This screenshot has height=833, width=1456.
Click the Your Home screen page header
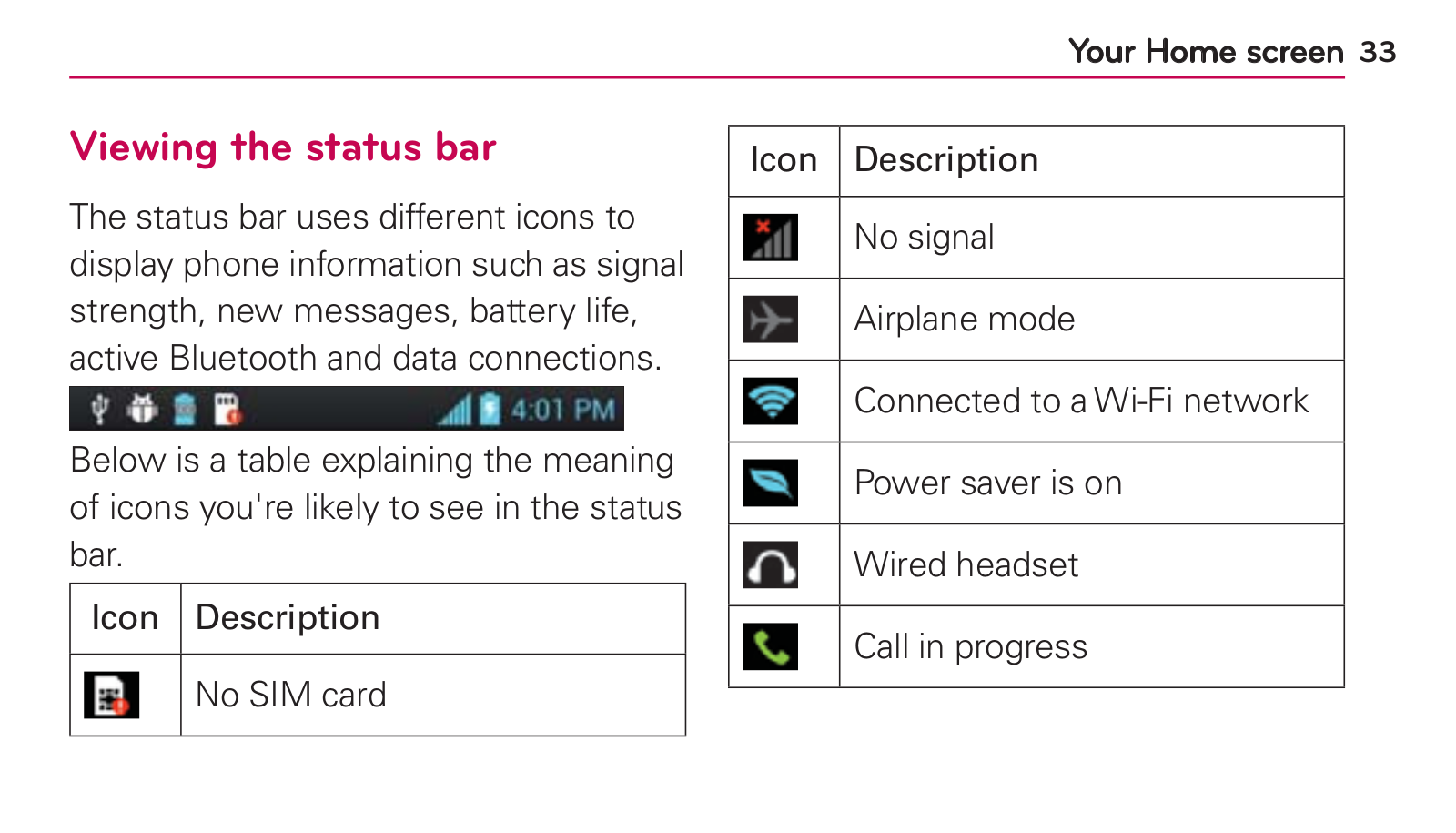tap(1206, 52)
